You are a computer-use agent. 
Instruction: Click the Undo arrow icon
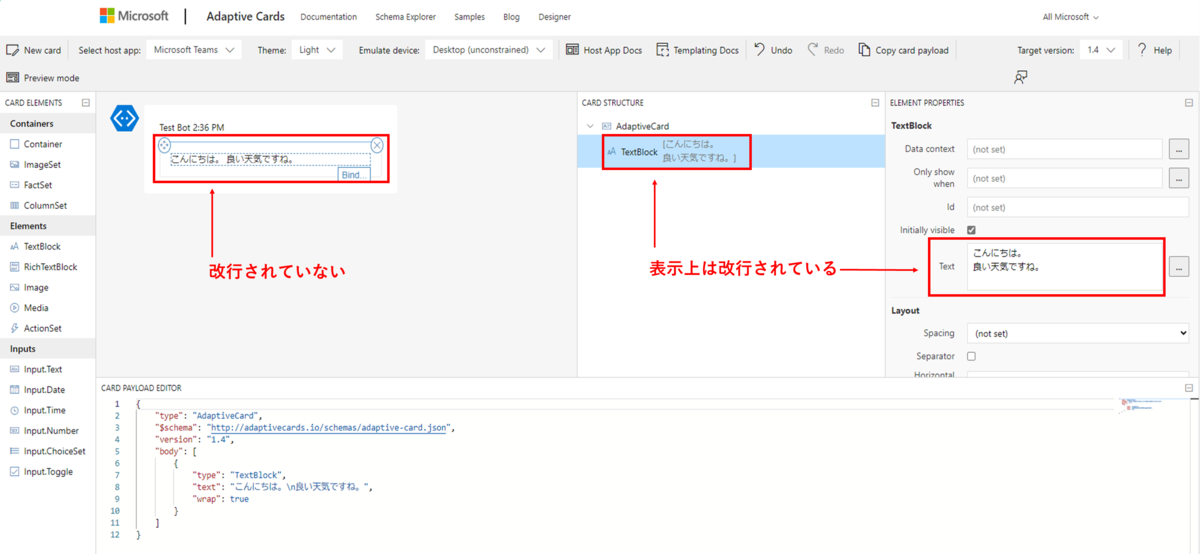[x=760, y=50]
